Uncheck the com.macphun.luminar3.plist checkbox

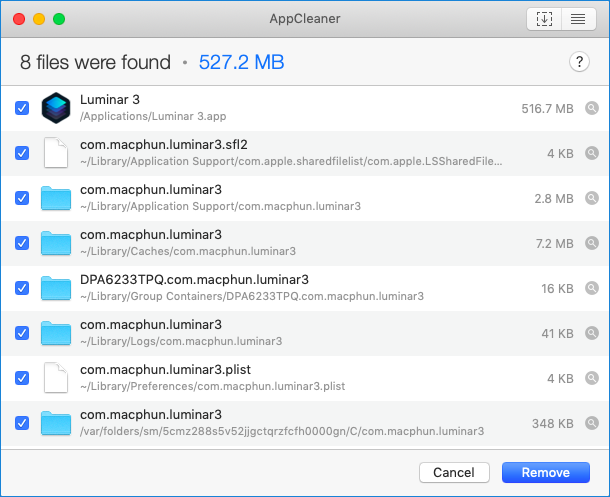22,378
